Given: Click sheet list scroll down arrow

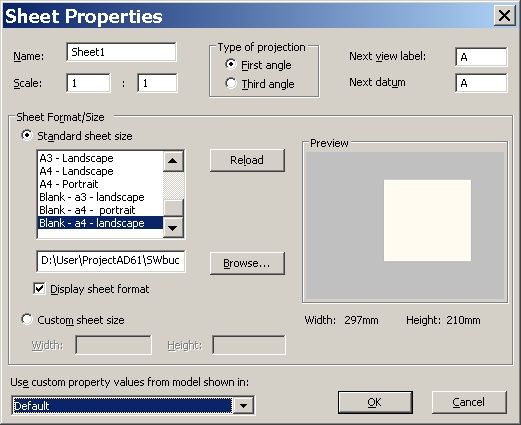Looking at the screenshot, I should 173,228.
